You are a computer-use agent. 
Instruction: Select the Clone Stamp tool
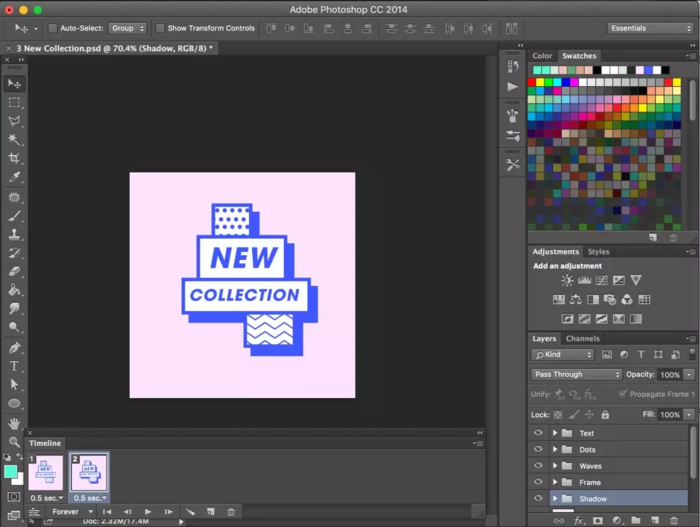click(14, 234)
